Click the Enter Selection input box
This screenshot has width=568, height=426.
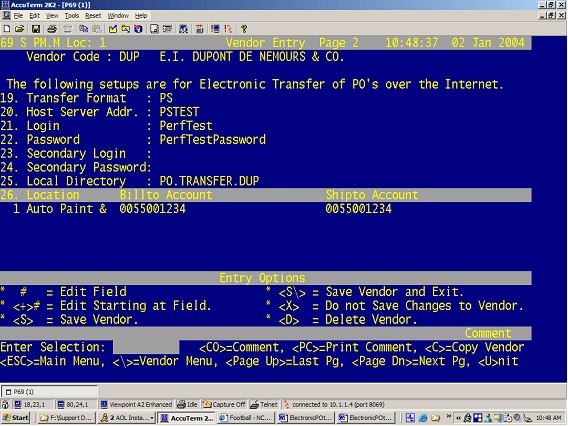point(146,347)
